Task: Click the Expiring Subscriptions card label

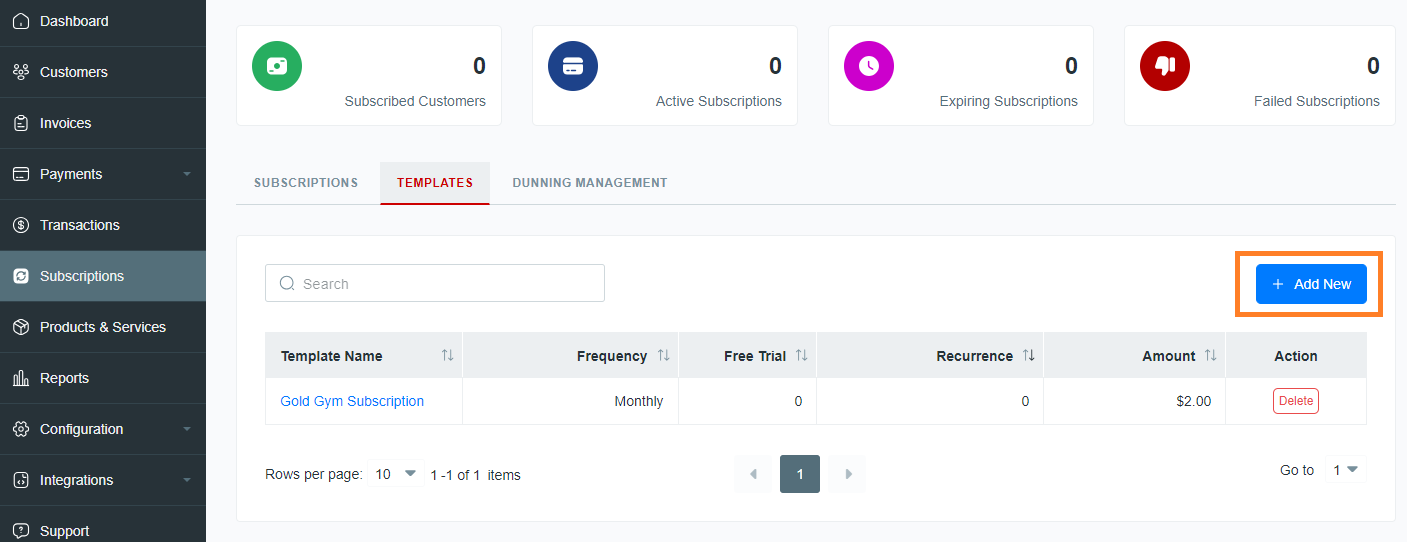Action: [1009, 101]
